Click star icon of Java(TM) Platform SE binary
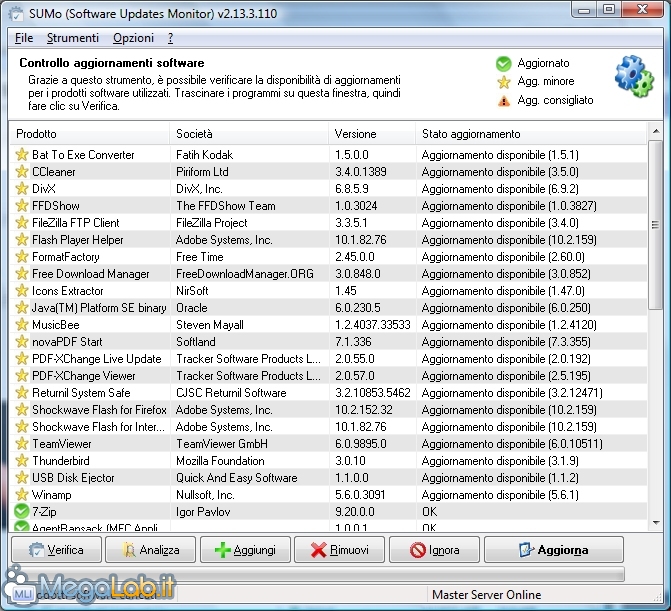Screen dimensions: 671x611 point(21,308)
